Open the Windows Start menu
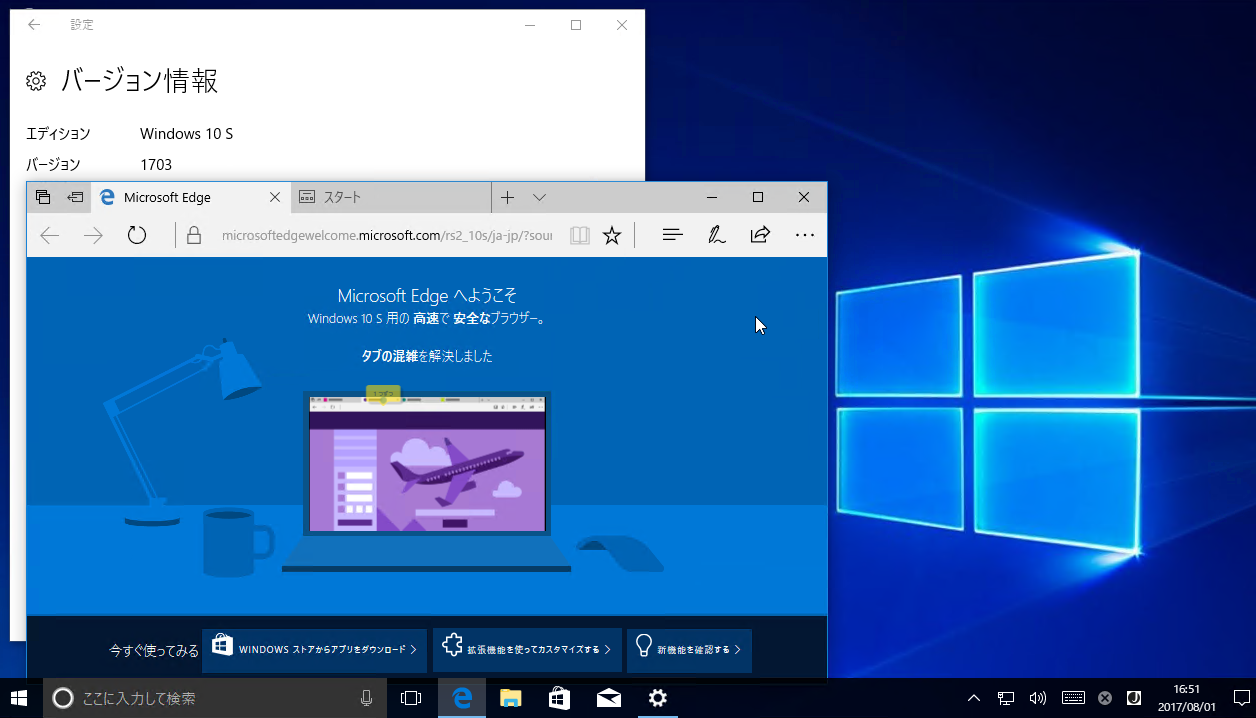Screen dimensions: 1256x718 [x=19, y=698]
